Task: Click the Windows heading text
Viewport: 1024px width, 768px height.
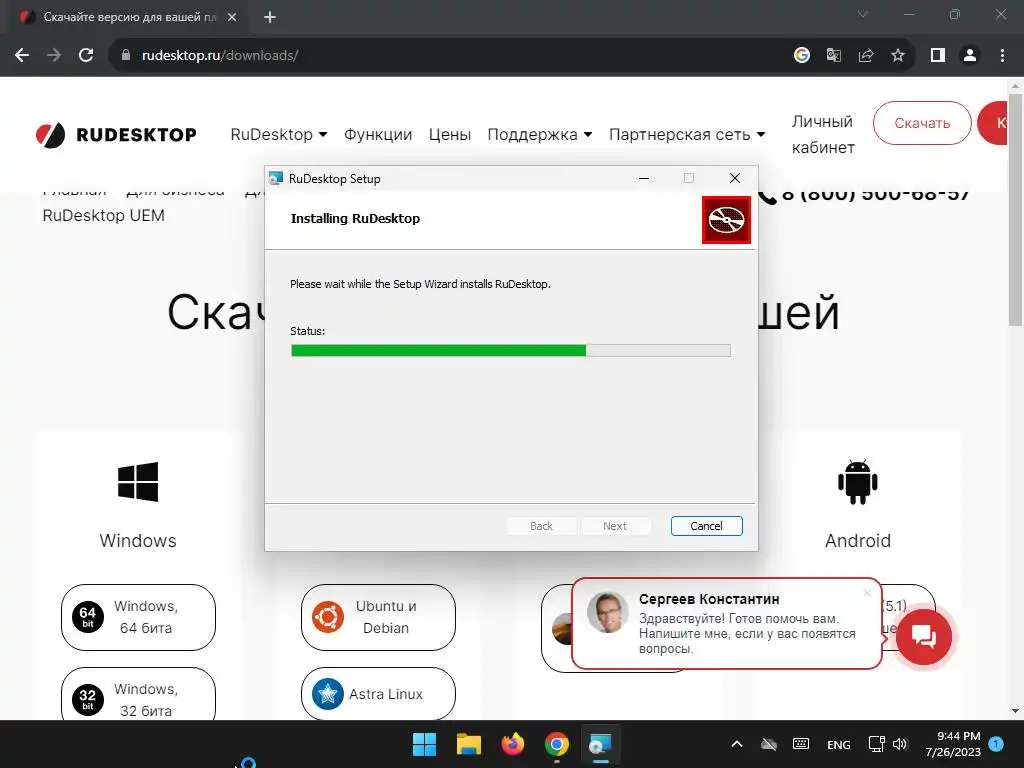Action: click(x=138, y=541)
